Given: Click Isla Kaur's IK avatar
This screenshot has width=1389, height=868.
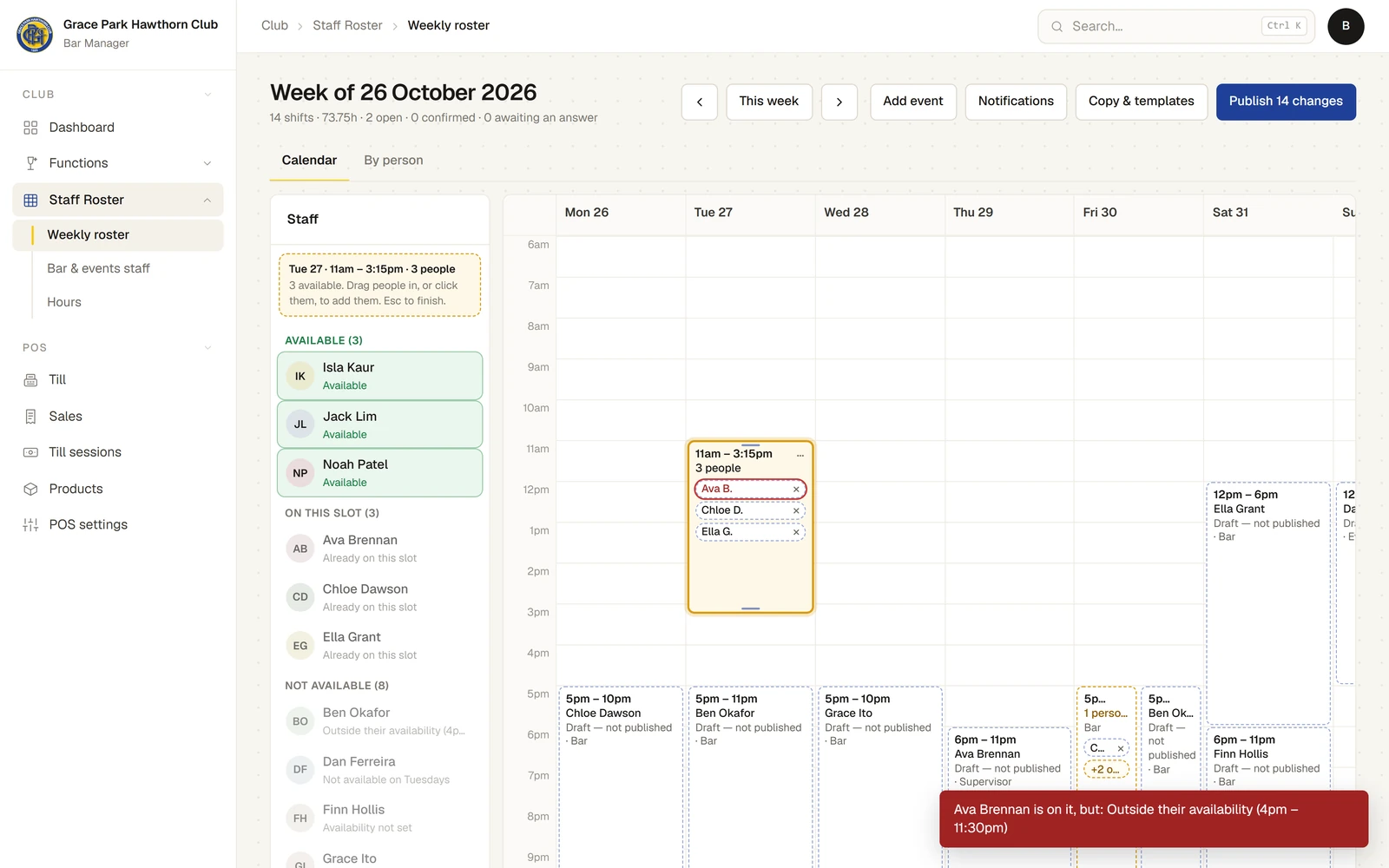Looking at the screenshot, I should pos(300,376).
